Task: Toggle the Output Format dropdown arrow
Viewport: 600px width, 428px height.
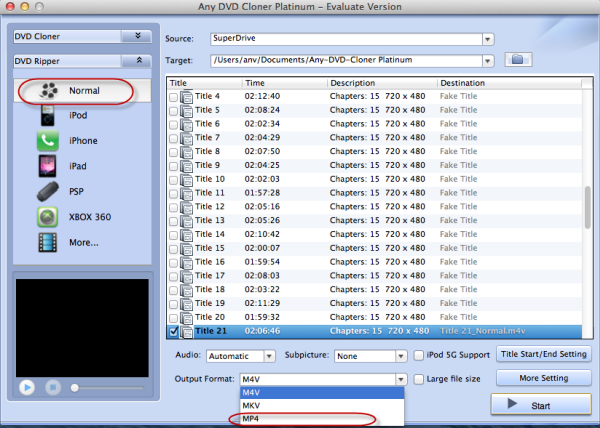Action: pos(401,379)
